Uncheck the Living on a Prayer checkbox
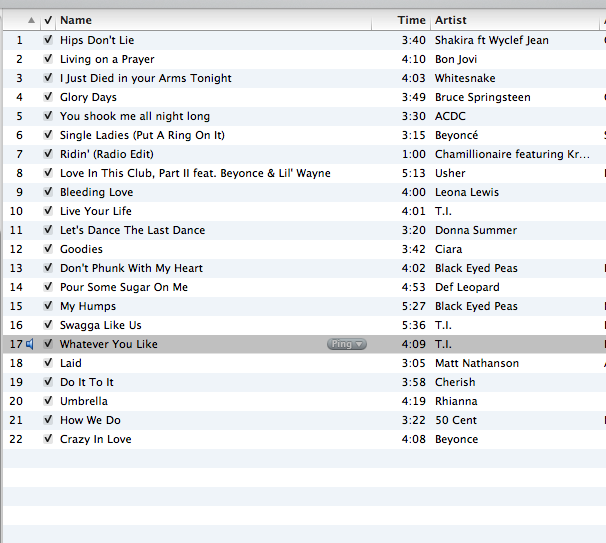Viewport: 606px width, 543px height. coord(48,59)
